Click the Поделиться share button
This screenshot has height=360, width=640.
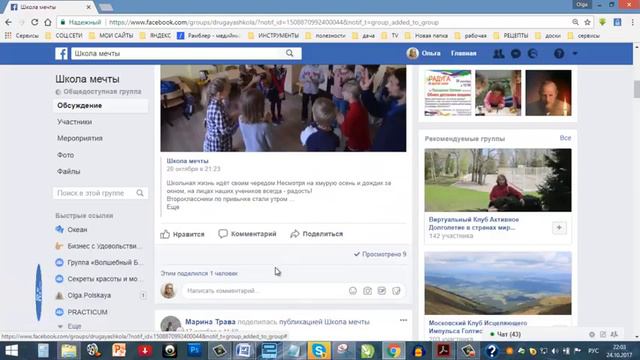pyautogui.click(x=317, y=234)
